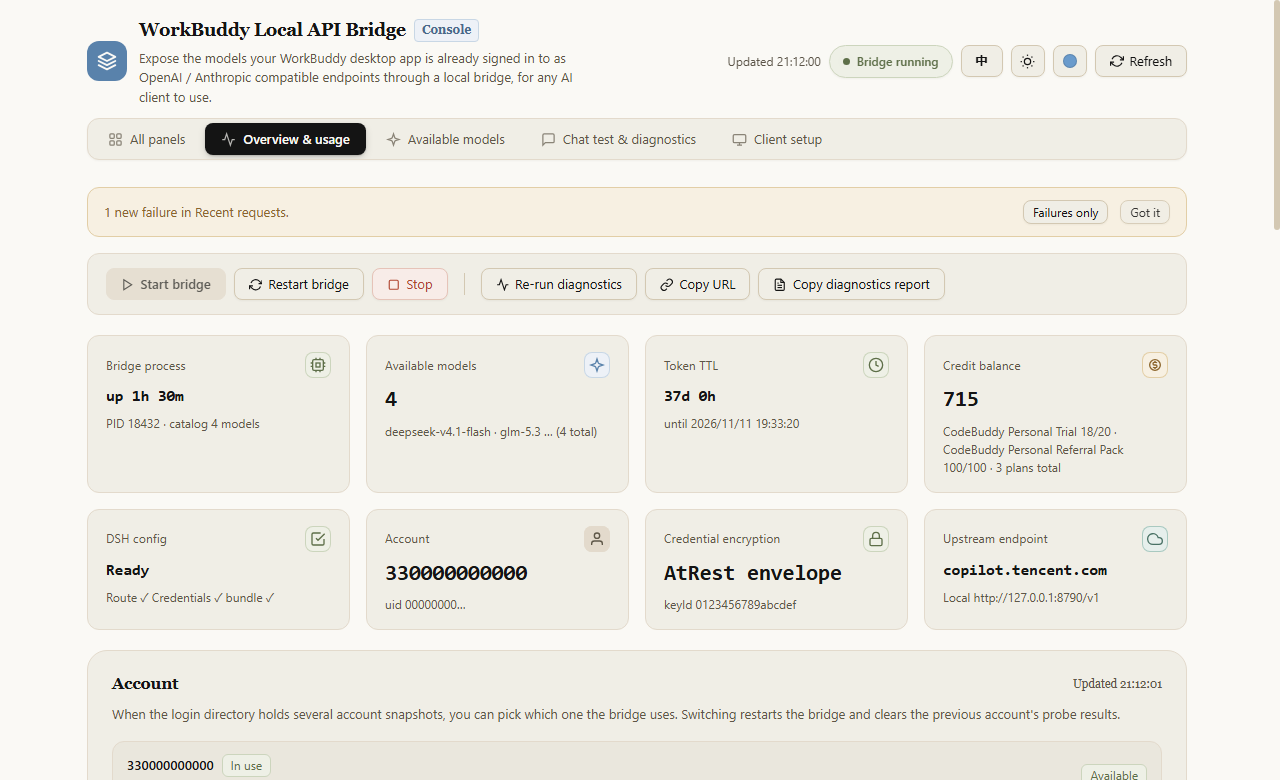
Task: Click 'AtRest envelope' encryption value
Action: pos(753,573)
